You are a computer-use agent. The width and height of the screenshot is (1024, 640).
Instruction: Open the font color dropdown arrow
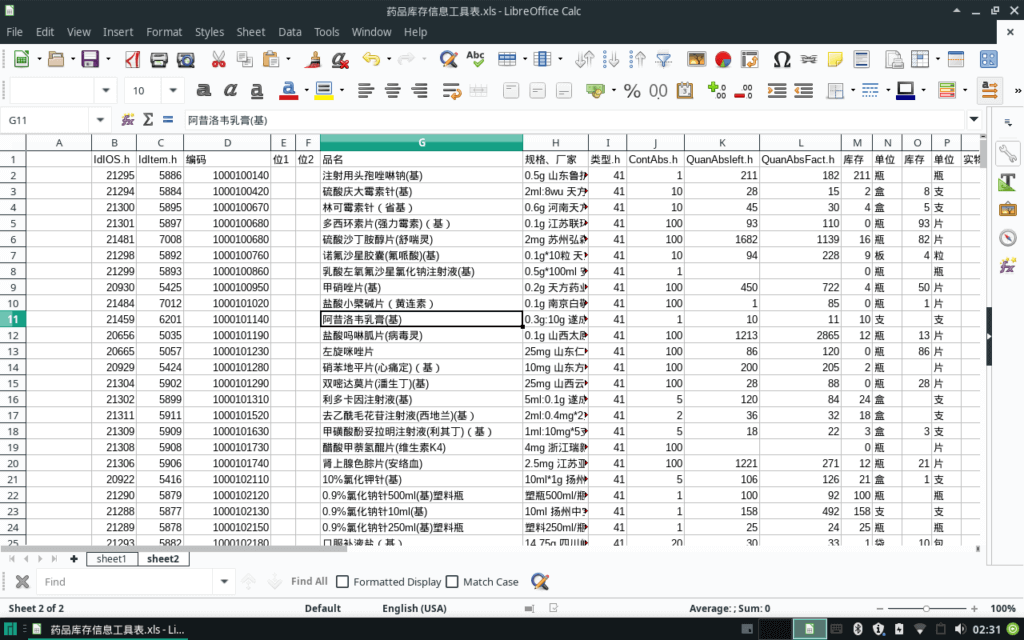point(305,91)
